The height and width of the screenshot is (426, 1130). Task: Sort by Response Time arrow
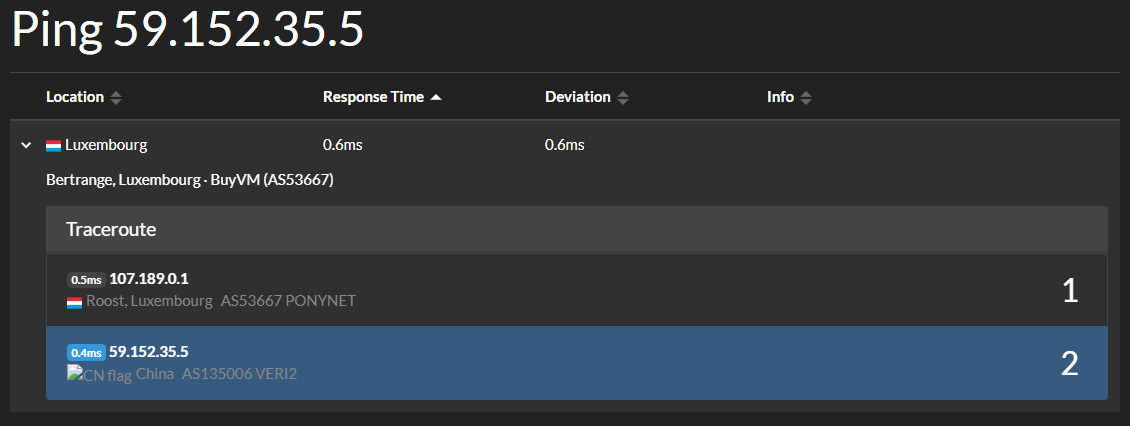pos(435,97)
